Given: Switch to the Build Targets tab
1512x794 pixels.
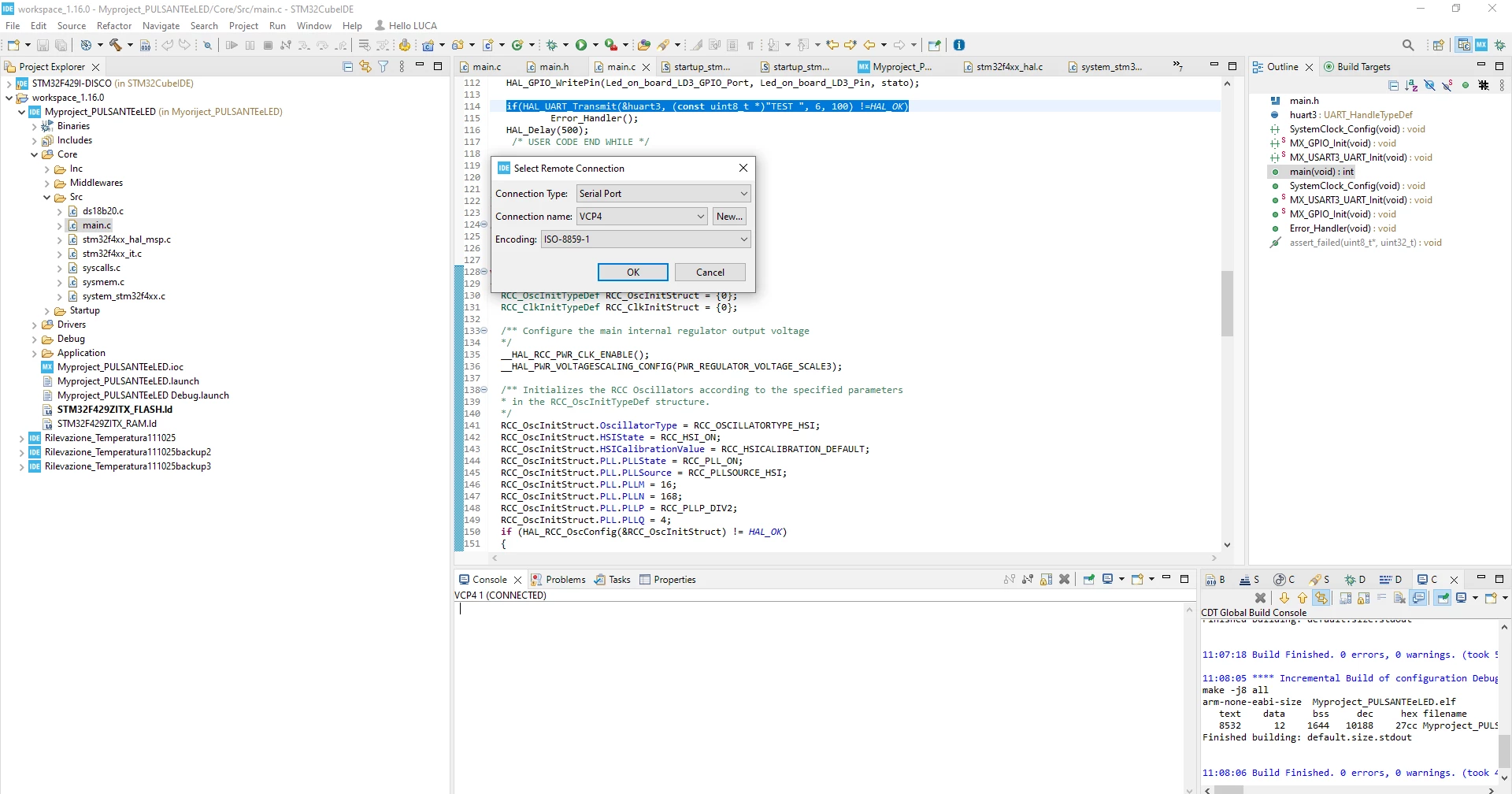Looking at the screenshot, I should [1357, 67].
